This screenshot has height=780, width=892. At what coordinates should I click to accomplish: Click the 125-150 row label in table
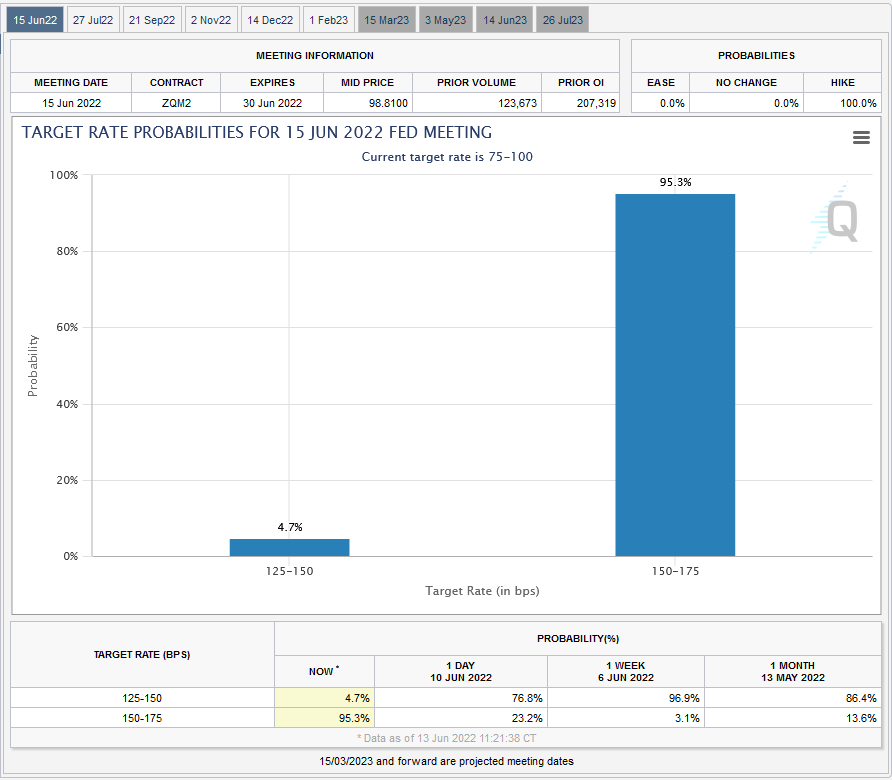[x=142, y=698]
